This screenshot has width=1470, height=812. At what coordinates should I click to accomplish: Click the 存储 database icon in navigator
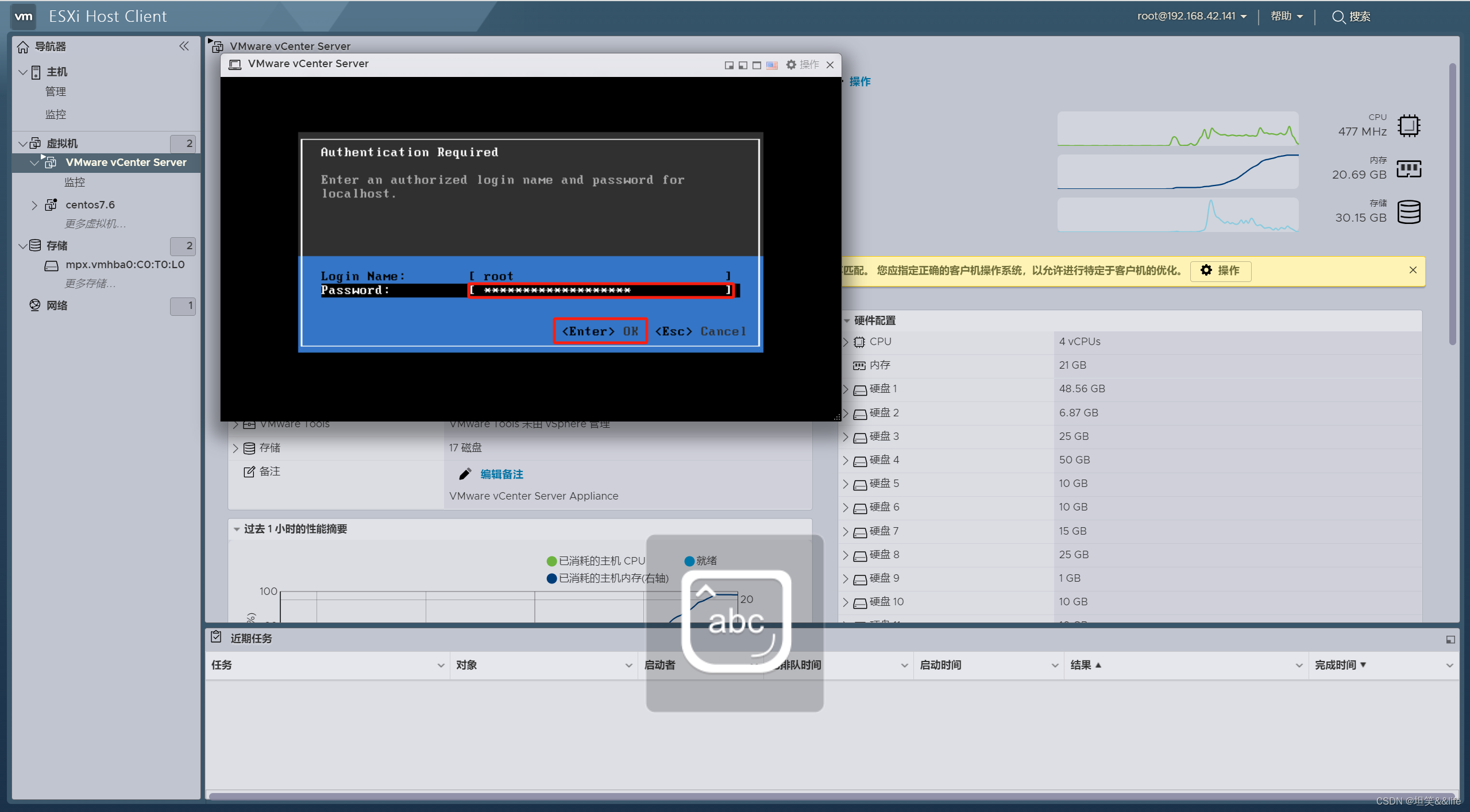[x=35, y=245]
